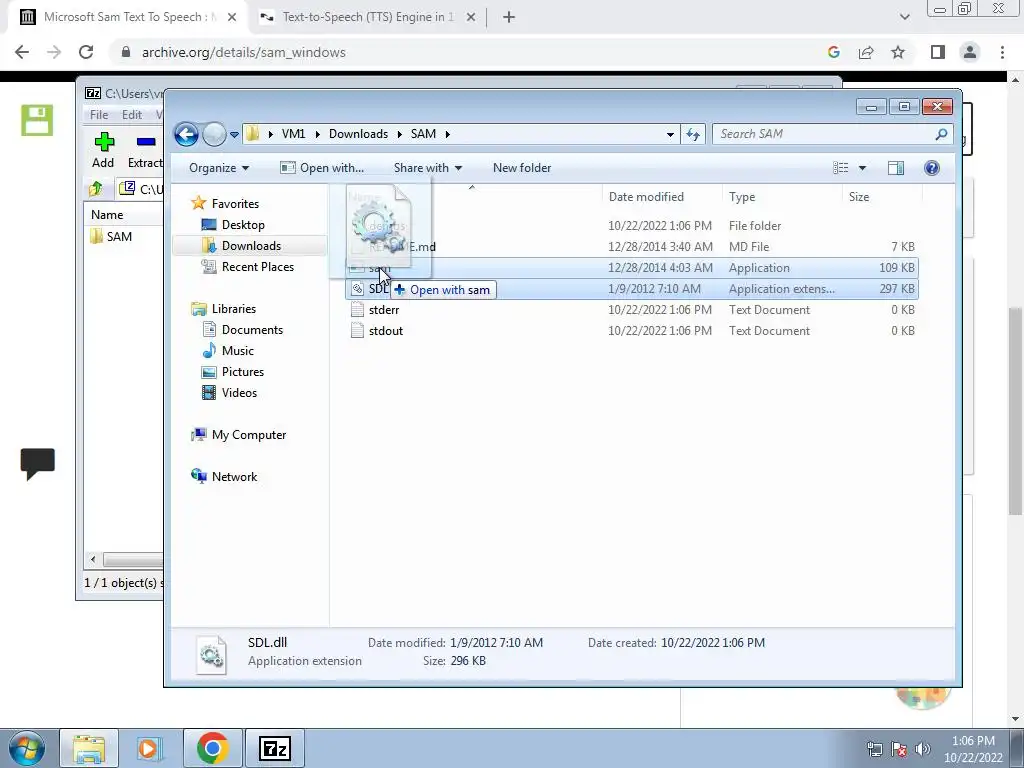Open the Pictures library
The image size is (1024, 768).
click(x=233, y=372)
